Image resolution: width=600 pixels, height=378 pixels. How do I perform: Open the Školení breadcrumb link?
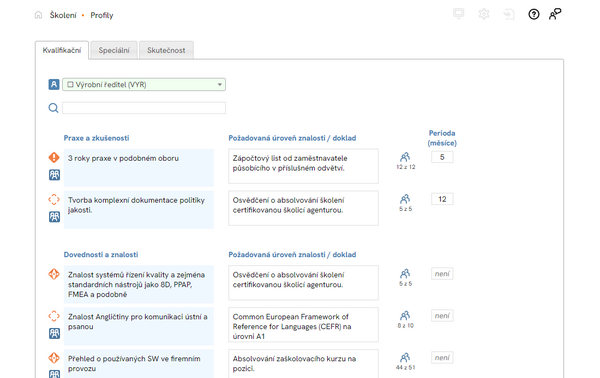point(63,15)
